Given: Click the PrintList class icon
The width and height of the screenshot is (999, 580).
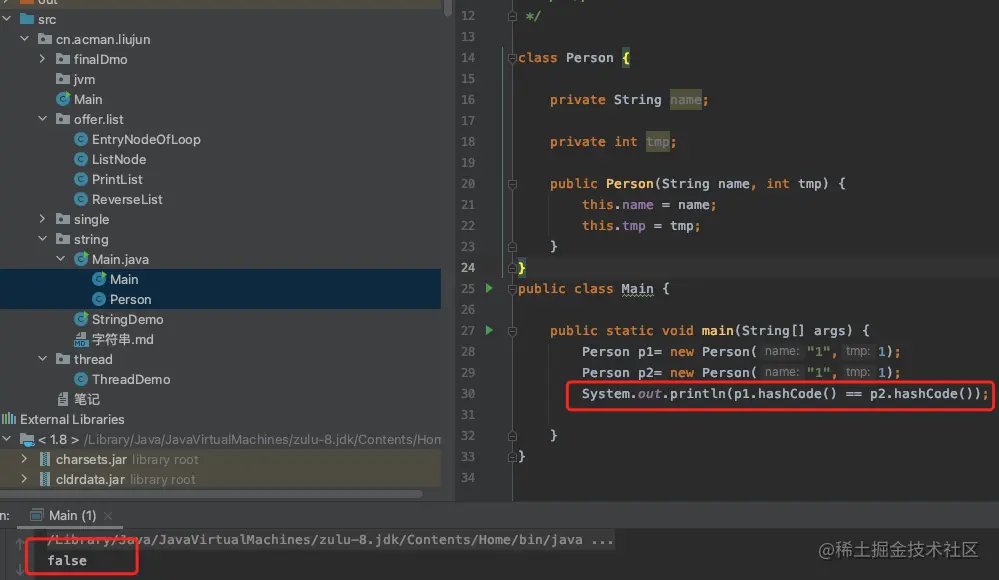Looking at the screenshot, I should [x=81, y=179].
